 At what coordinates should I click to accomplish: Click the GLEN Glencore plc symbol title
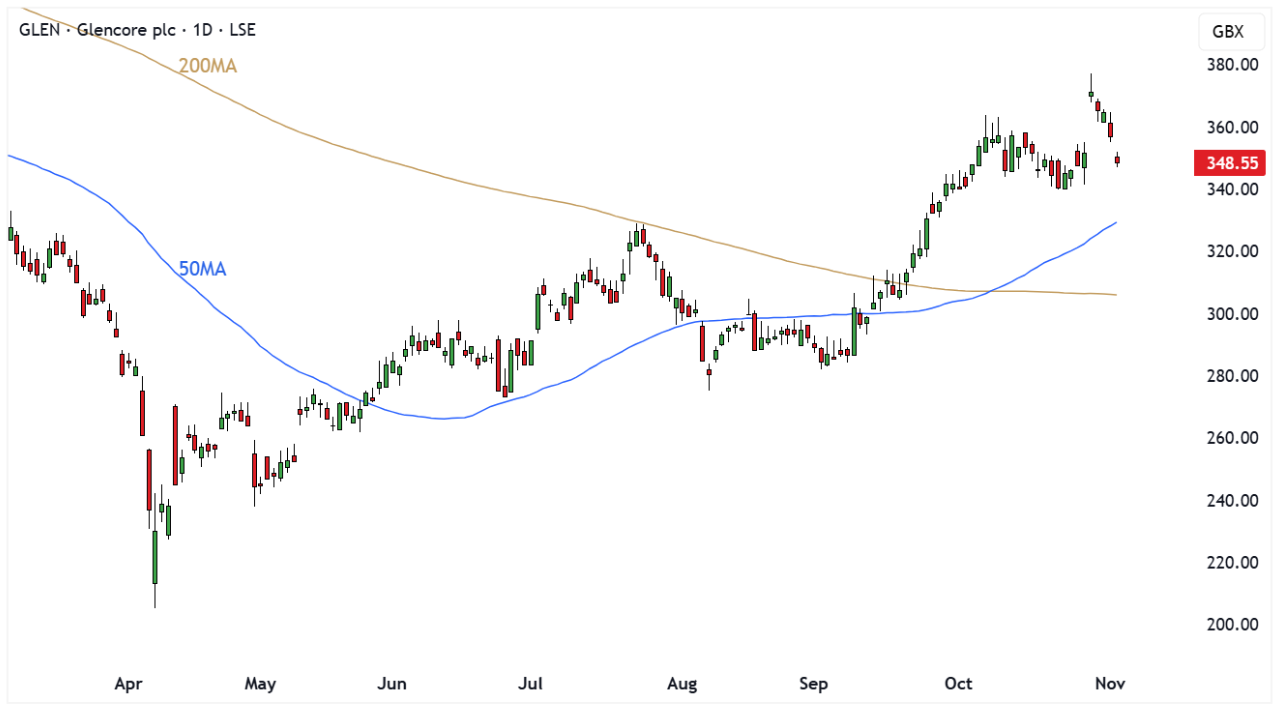click(x=137, y=30)
